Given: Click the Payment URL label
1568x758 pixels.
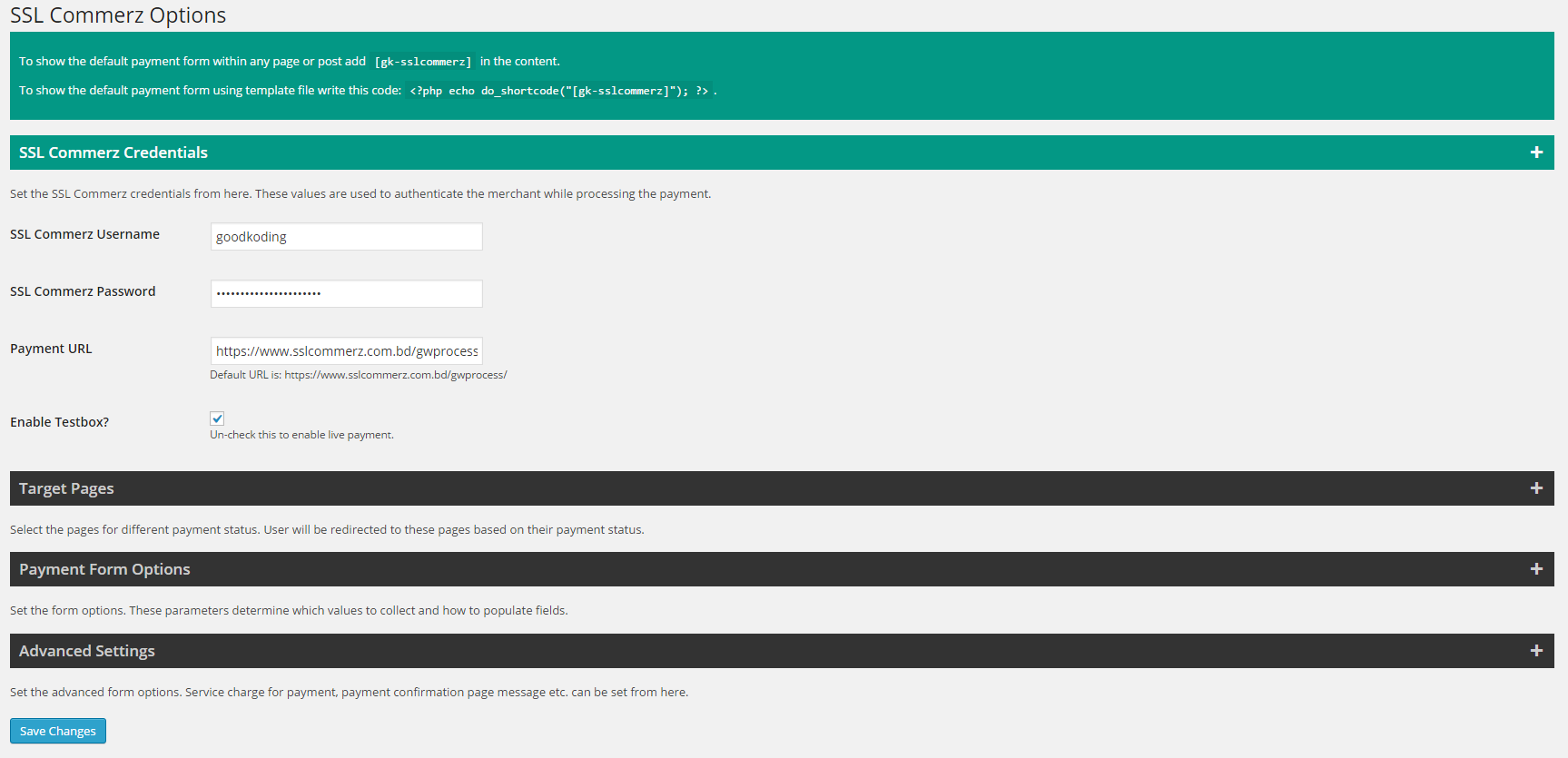Looking at the screenshot, I should (51, 349).
